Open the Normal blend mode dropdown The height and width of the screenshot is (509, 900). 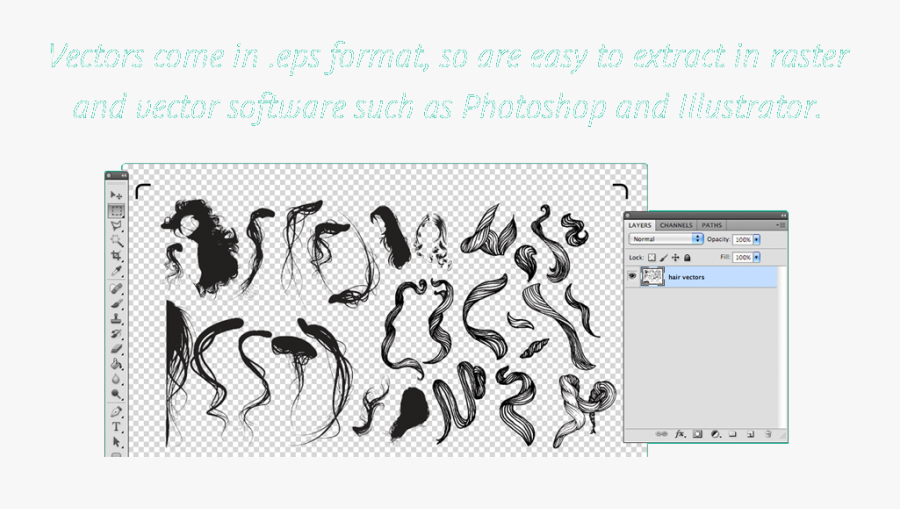coord(666,239)
